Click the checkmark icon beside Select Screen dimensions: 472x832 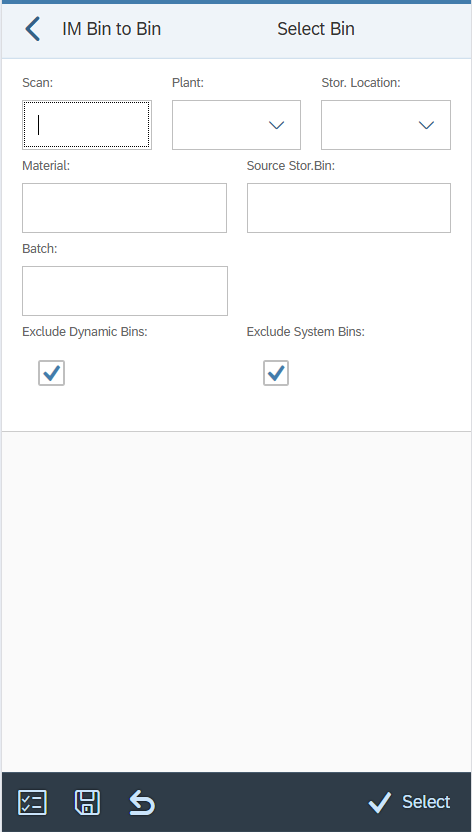click(380, 802)
